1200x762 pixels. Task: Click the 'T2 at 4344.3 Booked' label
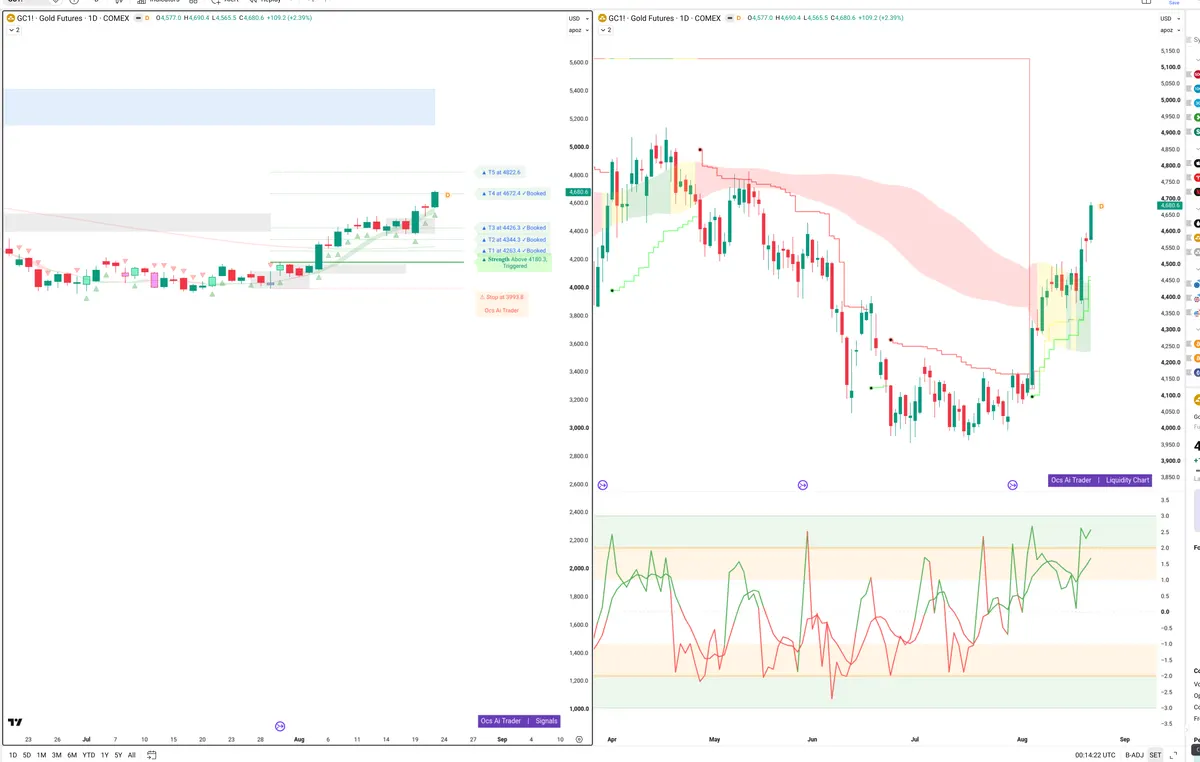click(x=513, y=240)
